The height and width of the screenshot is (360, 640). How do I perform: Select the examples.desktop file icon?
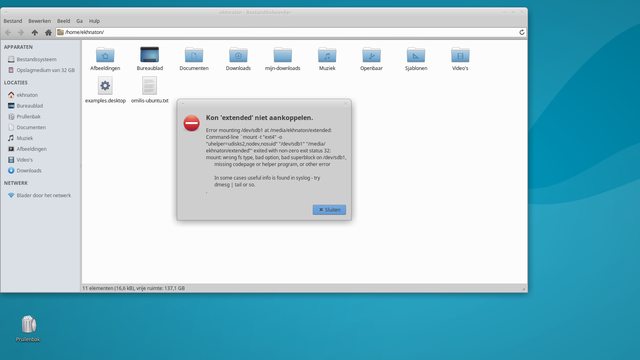105,86
